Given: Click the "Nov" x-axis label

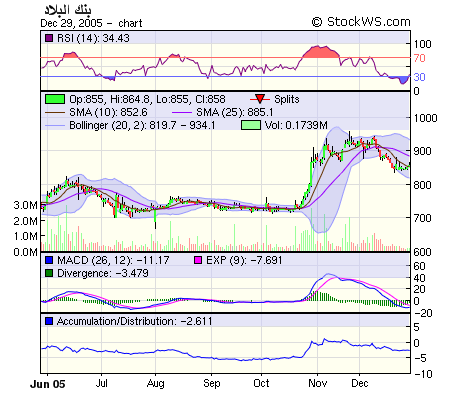Looking at the screenshot, I should (317, 383).
